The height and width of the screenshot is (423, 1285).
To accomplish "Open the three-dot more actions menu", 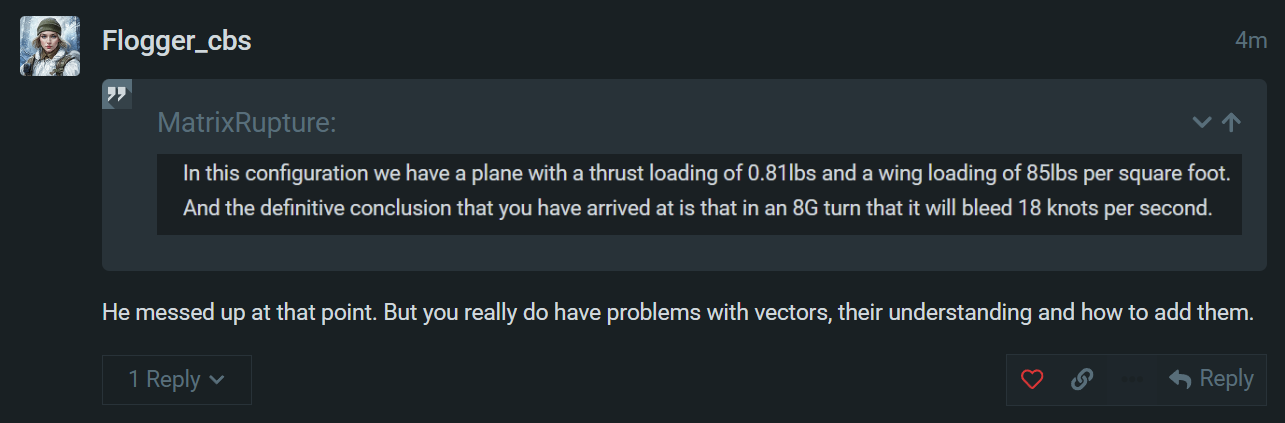I will [x=1132, y=380].
